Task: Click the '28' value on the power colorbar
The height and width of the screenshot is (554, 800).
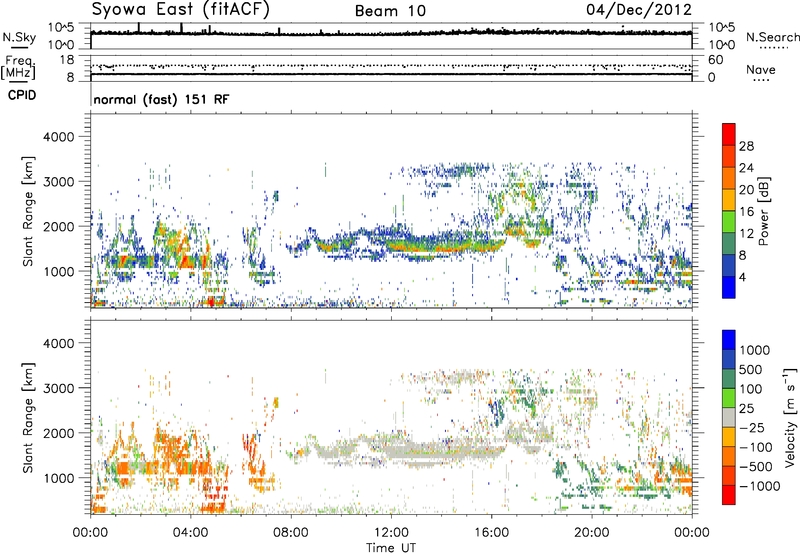Action: tap(746, 146)
